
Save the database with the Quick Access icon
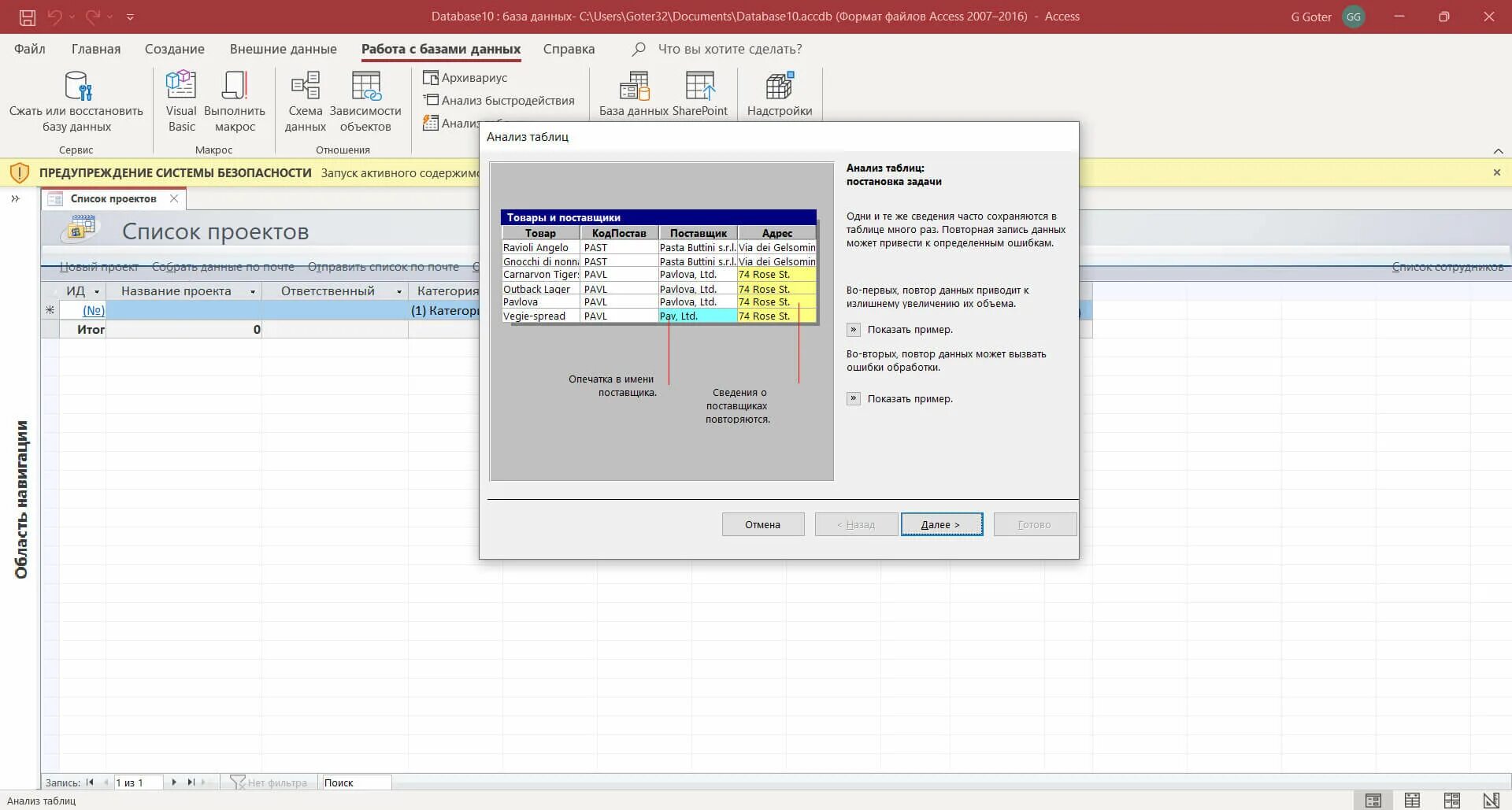28,17
